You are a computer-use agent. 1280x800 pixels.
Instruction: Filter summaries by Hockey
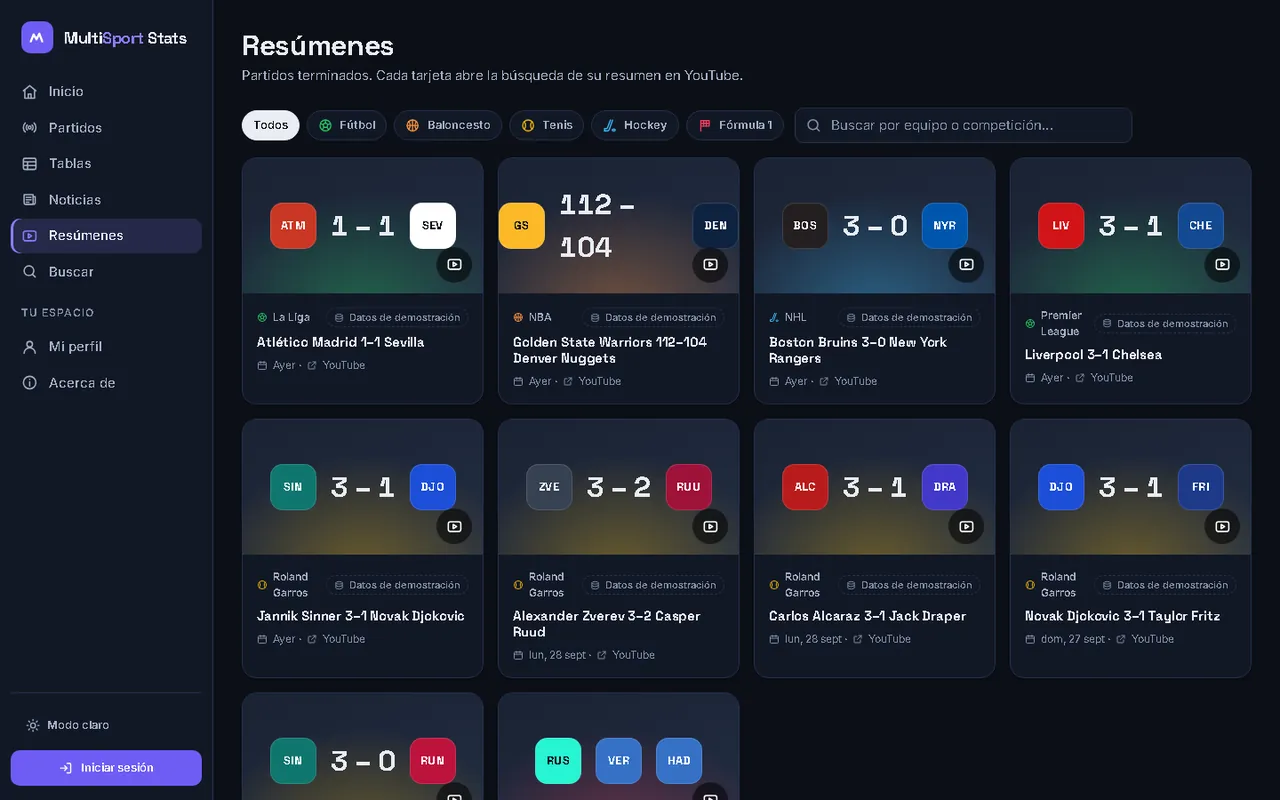click(x=635, y=125)
